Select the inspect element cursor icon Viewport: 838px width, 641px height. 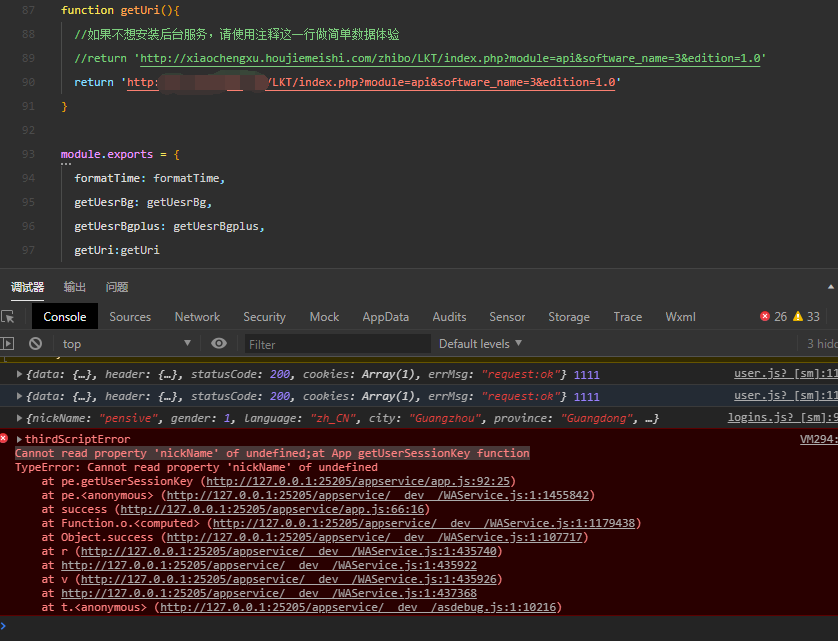click(x=8, y=316)
